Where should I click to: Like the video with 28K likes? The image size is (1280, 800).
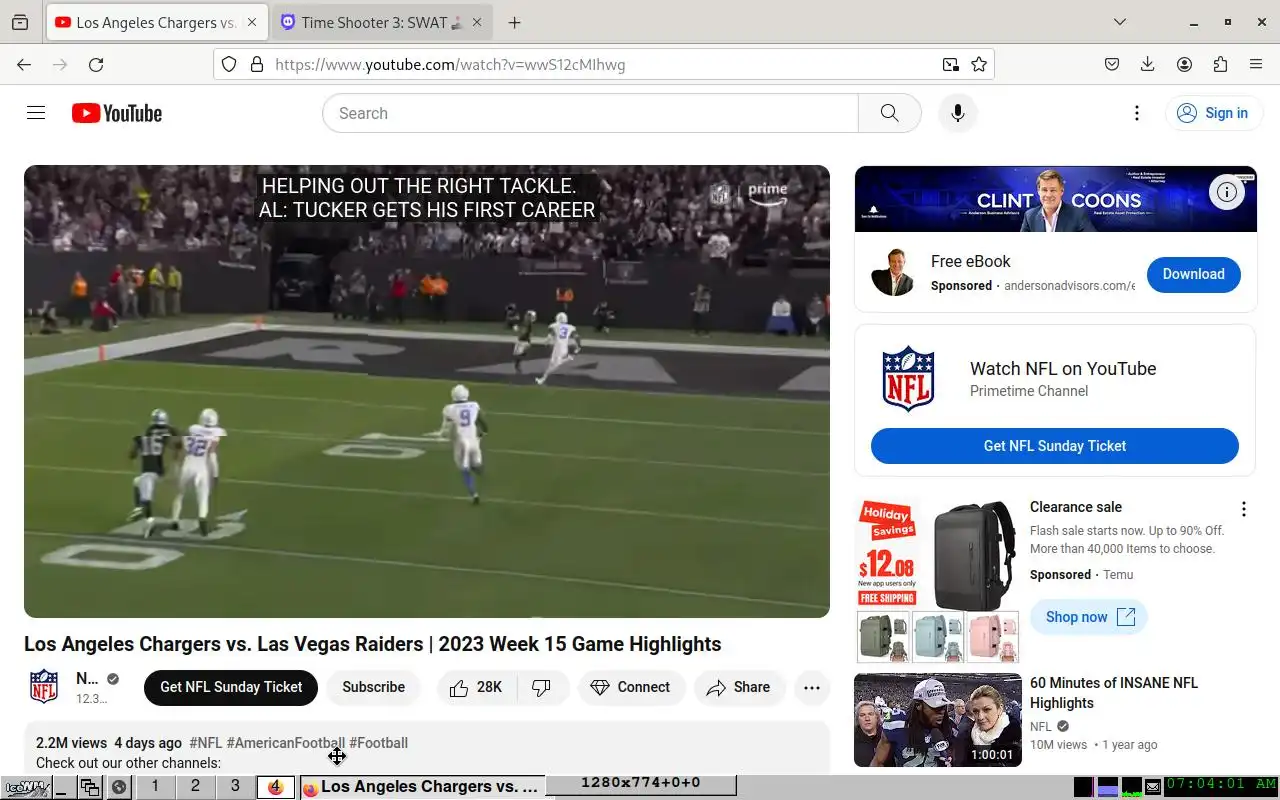pos(476,687)
